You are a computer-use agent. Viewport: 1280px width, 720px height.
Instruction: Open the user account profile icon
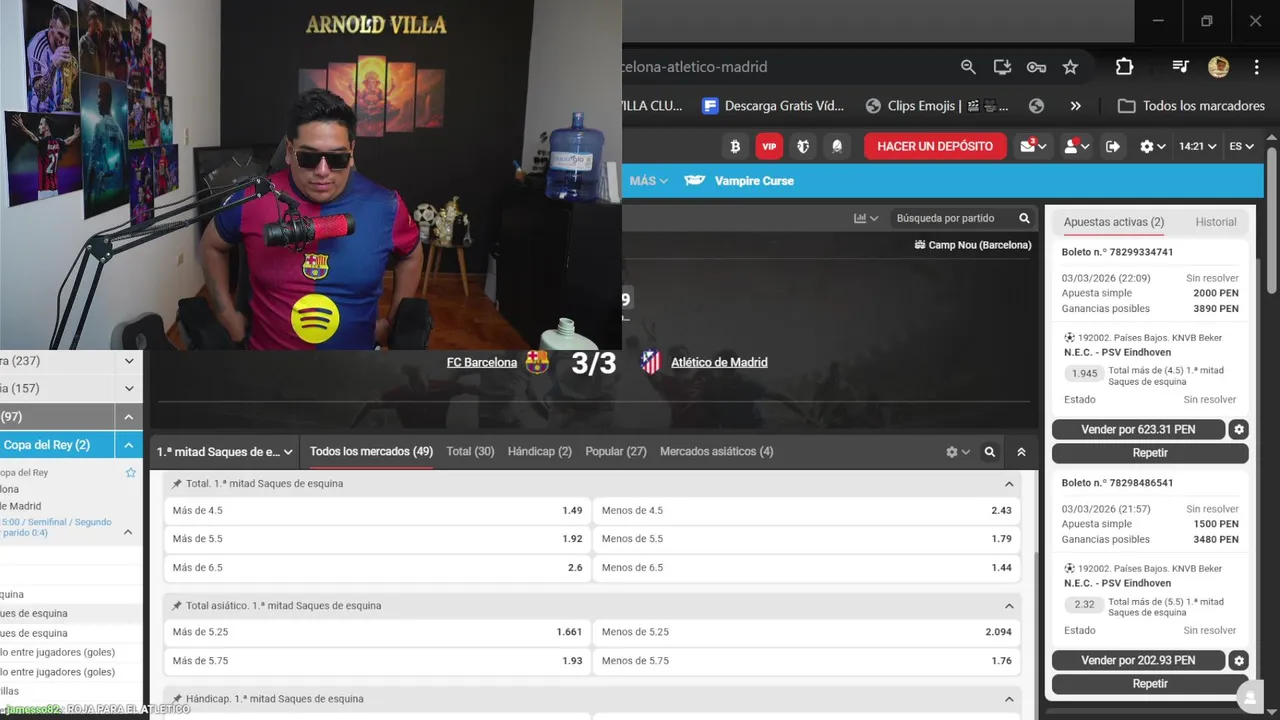[x=1076, y=146]
